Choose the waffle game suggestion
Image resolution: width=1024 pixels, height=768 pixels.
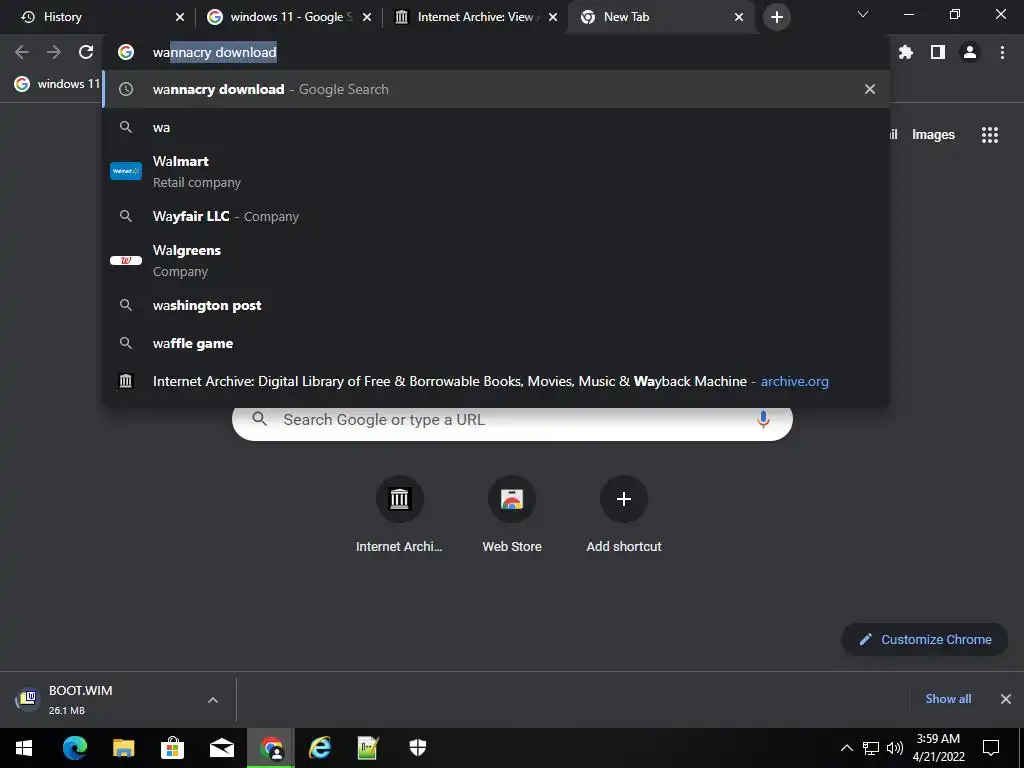click(x=496, y=343)
